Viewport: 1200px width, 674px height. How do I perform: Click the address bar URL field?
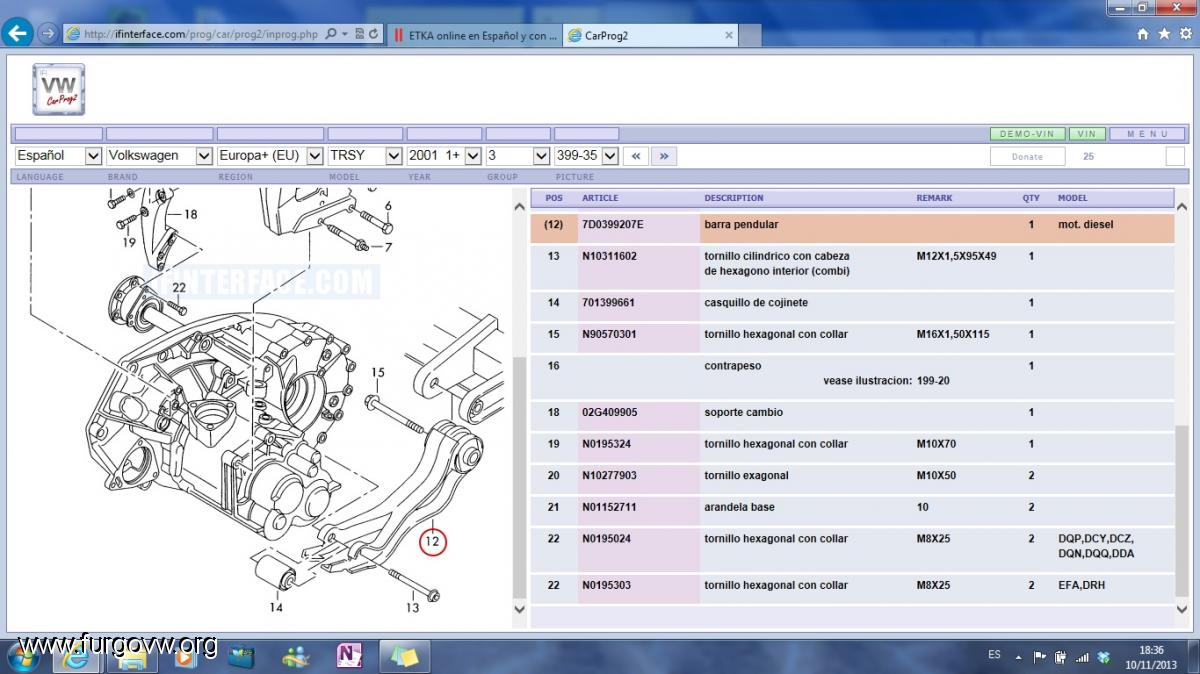click(201, 34)
